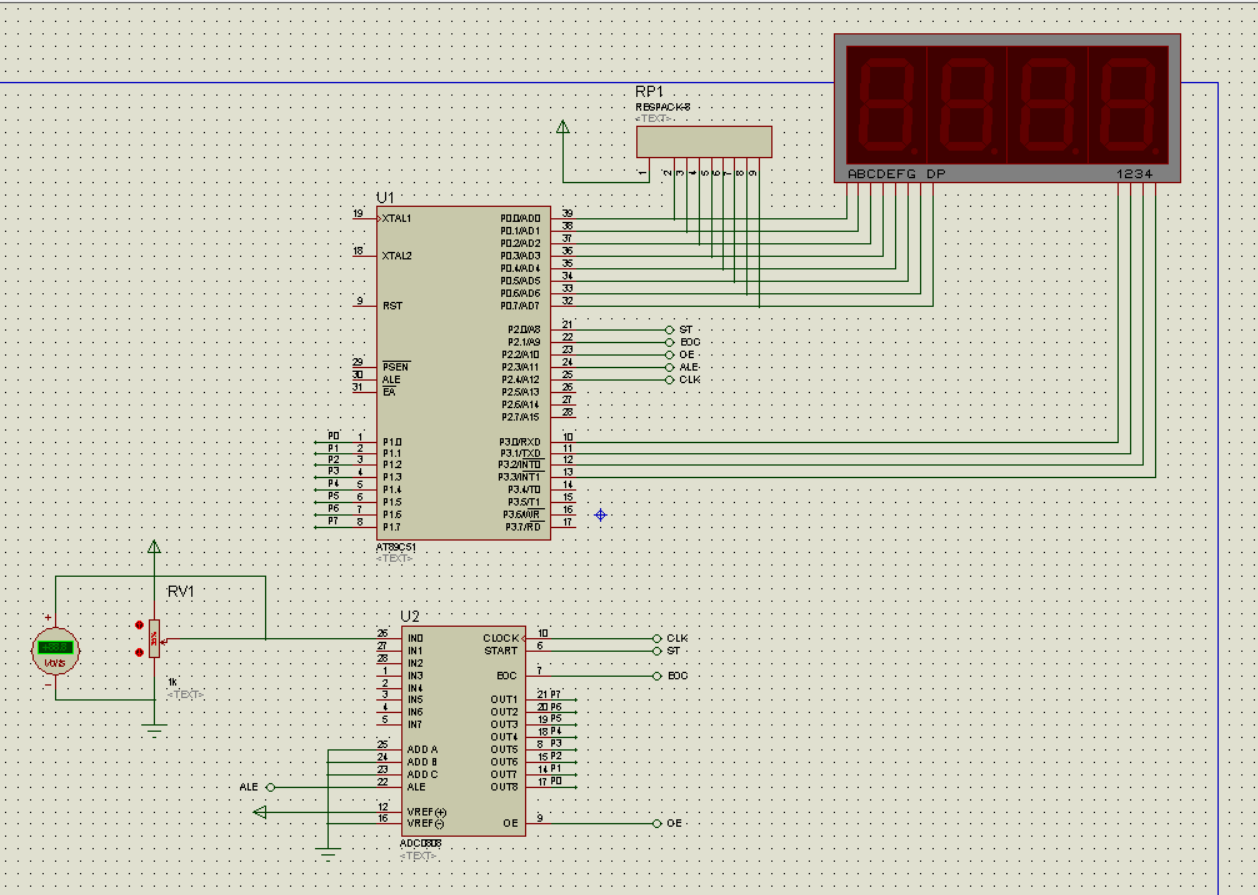Select the AT89C51 microcontroller U1 body
Viewport: 1258px width, 895px height.
pos(463,373)
